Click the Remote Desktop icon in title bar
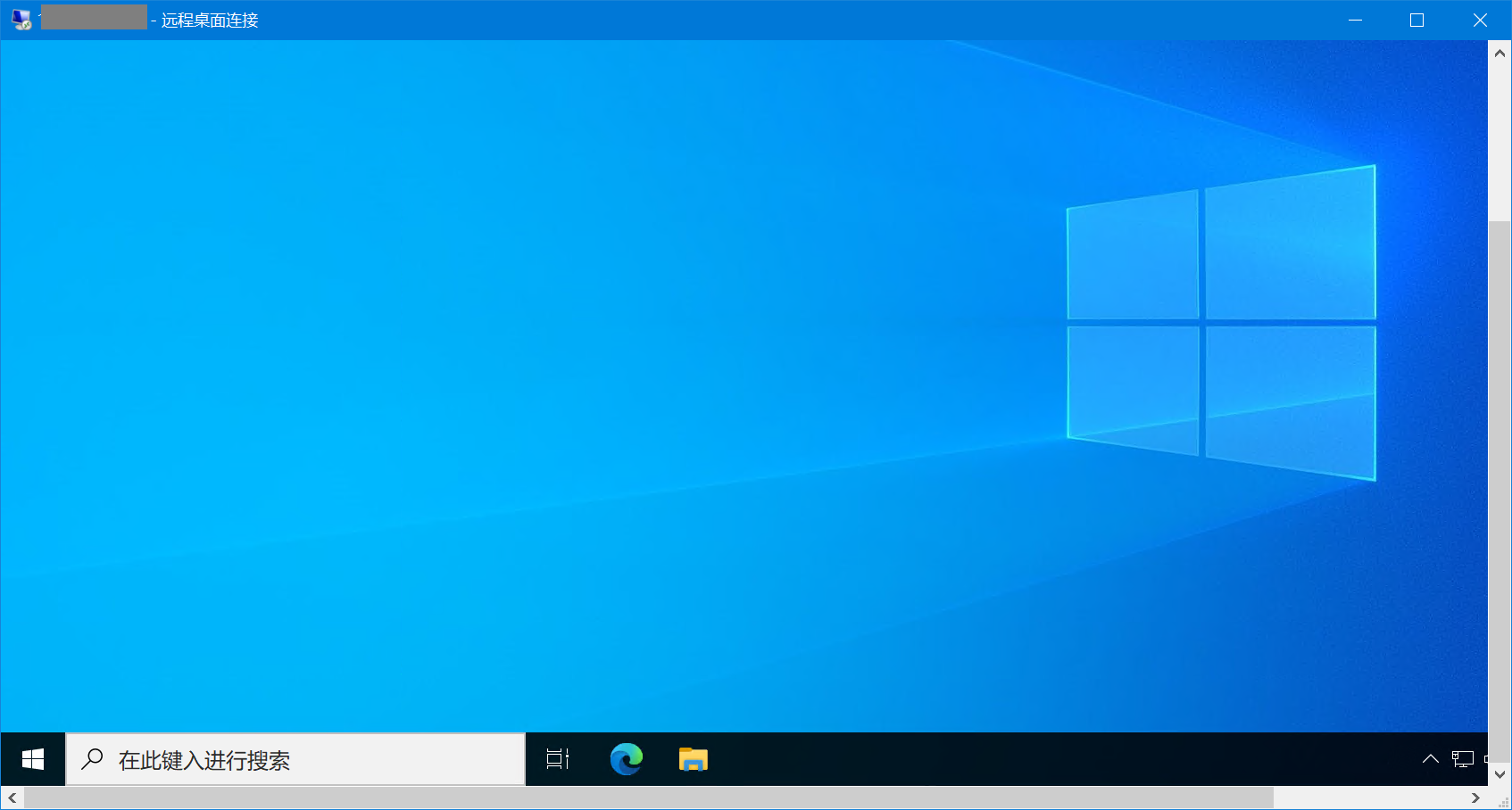Image resolution: width=1512 pixels, height=810 pixels. [x=21, y=20]
